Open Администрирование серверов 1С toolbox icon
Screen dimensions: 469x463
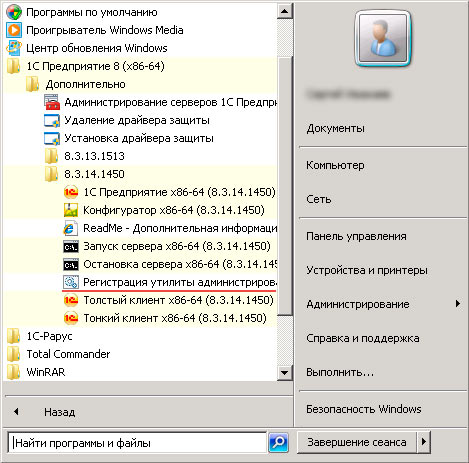pyautogui.click(x=52, y=102)
